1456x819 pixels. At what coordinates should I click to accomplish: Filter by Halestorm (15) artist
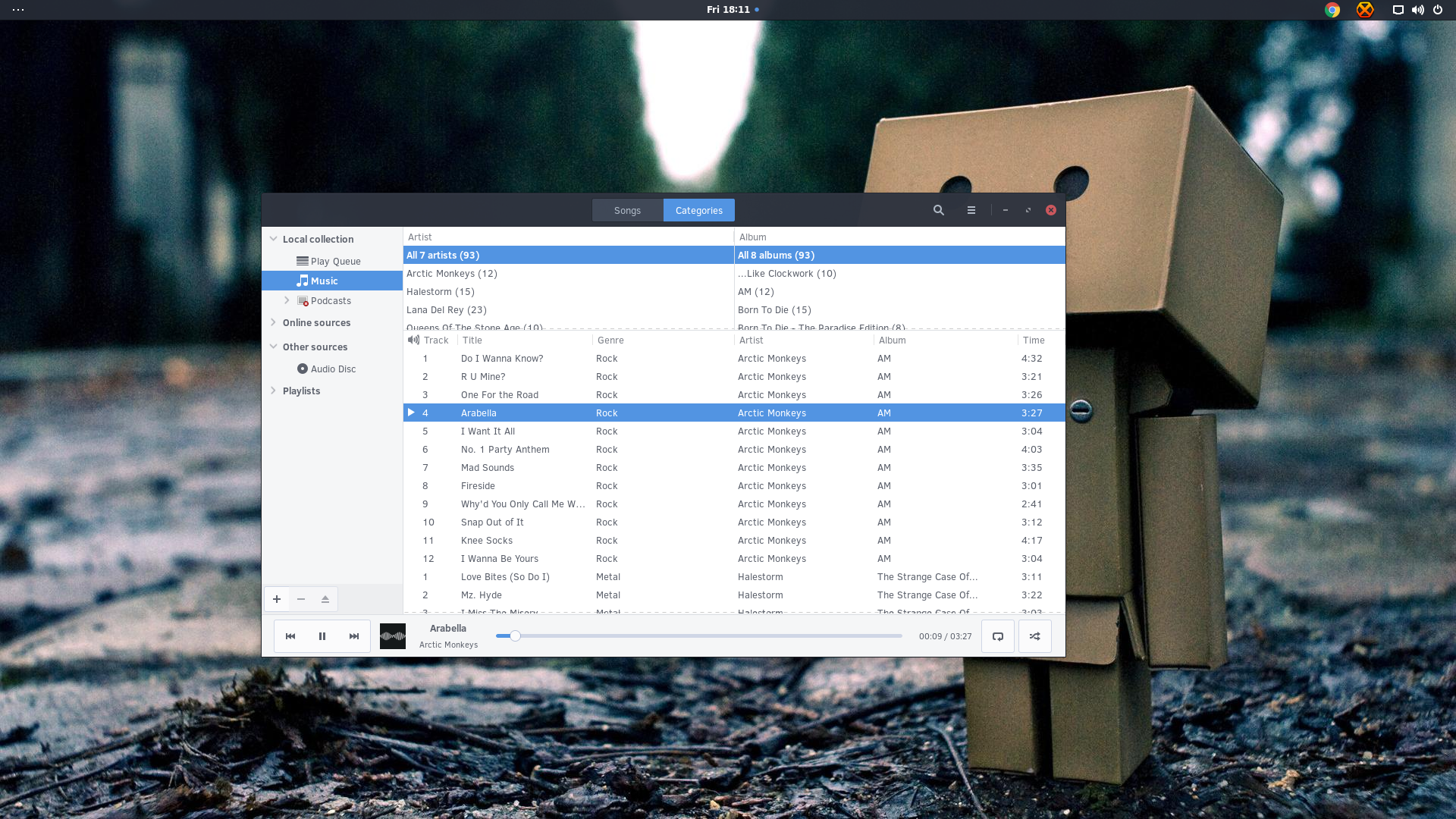coord(568,291)
